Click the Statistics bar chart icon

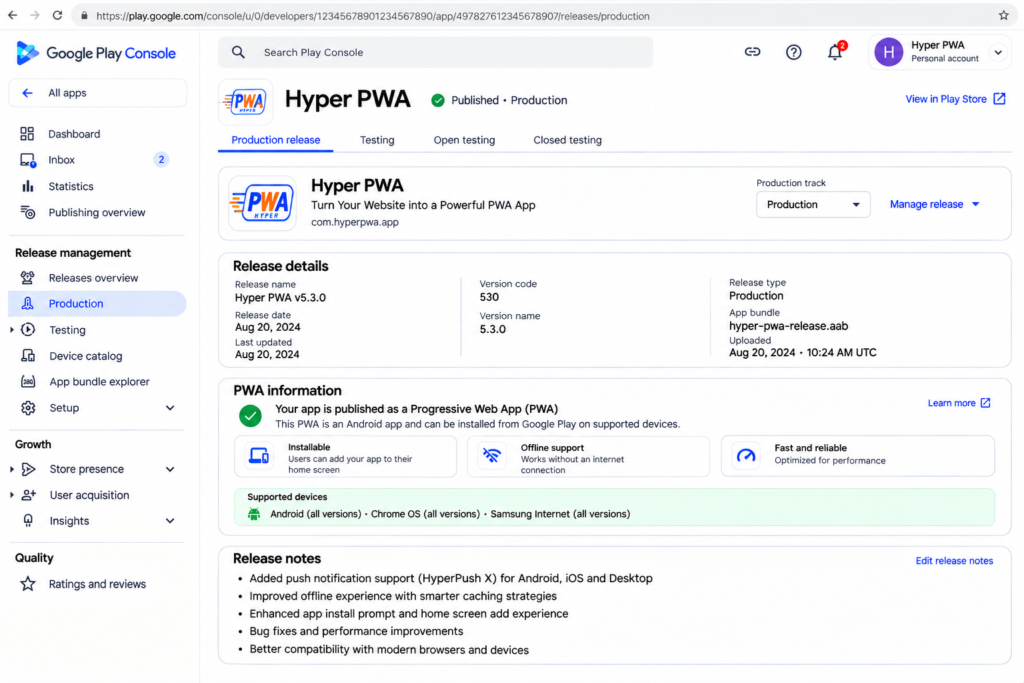coord(27,186)
